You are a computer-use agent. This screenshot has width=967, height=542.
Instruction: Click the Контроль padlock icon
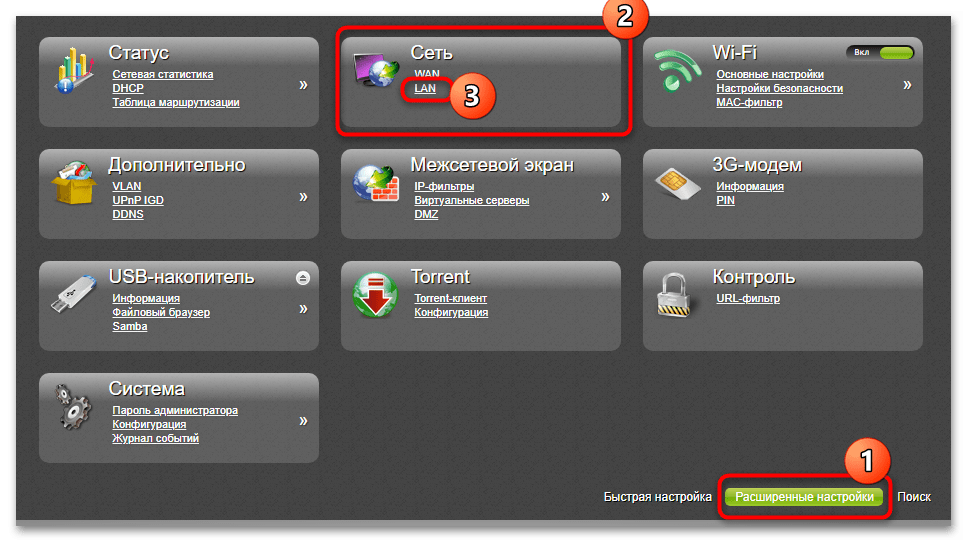point(673,295)
